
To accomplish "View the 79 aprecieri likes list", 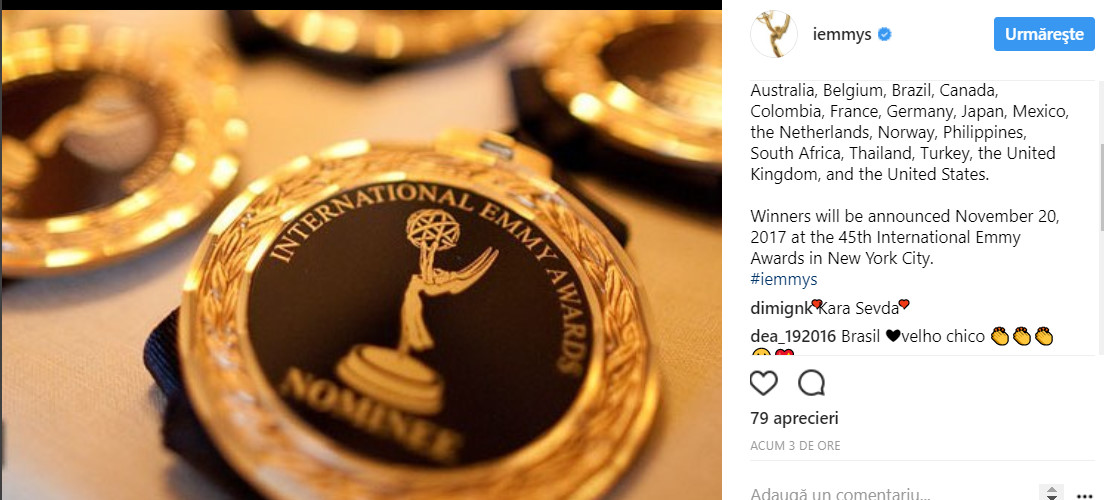I will [794, 418].
